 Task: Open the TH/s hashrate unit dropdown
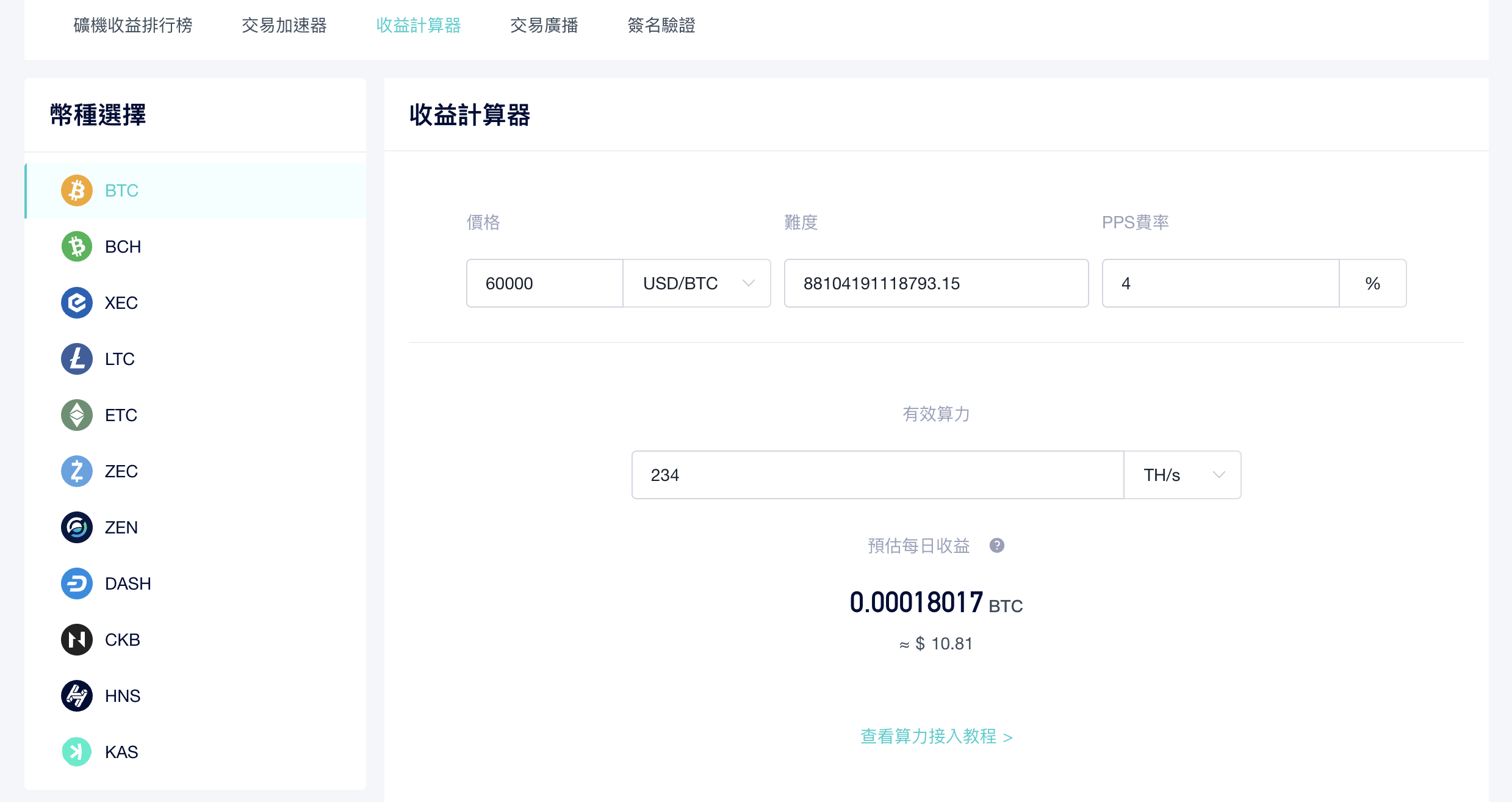tap(1183, 475)
